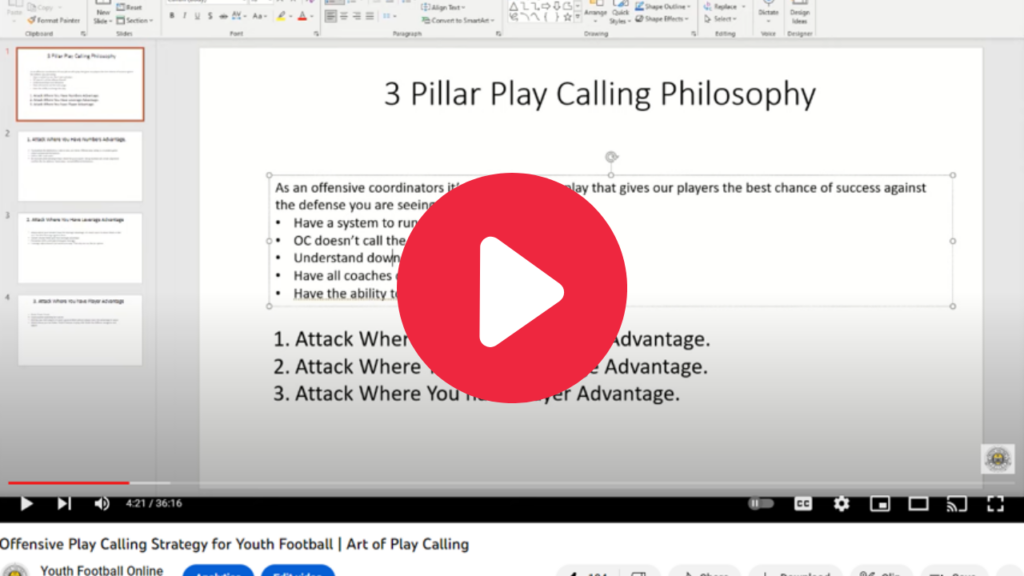Toggle bold formatting
The image size is (1024, 576).
172,16
